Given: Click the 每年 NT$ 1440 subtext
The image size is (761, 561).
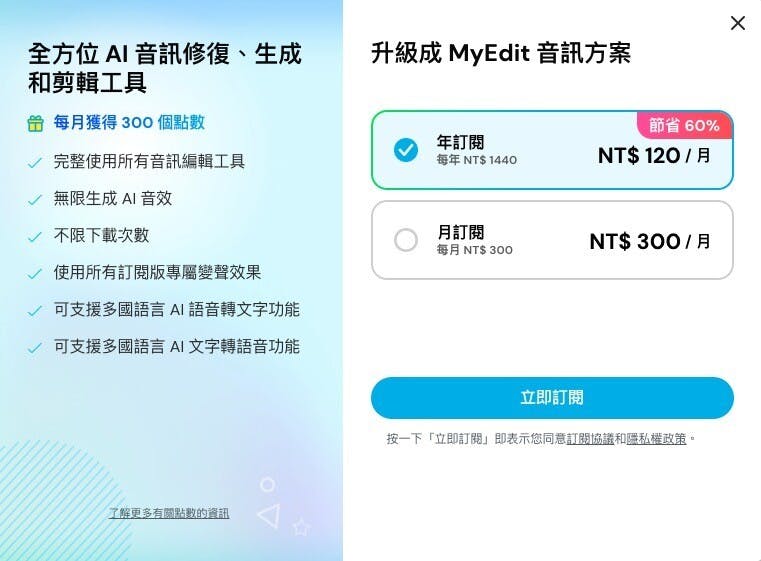Looking at the screenshot, I should pos(477,160).
